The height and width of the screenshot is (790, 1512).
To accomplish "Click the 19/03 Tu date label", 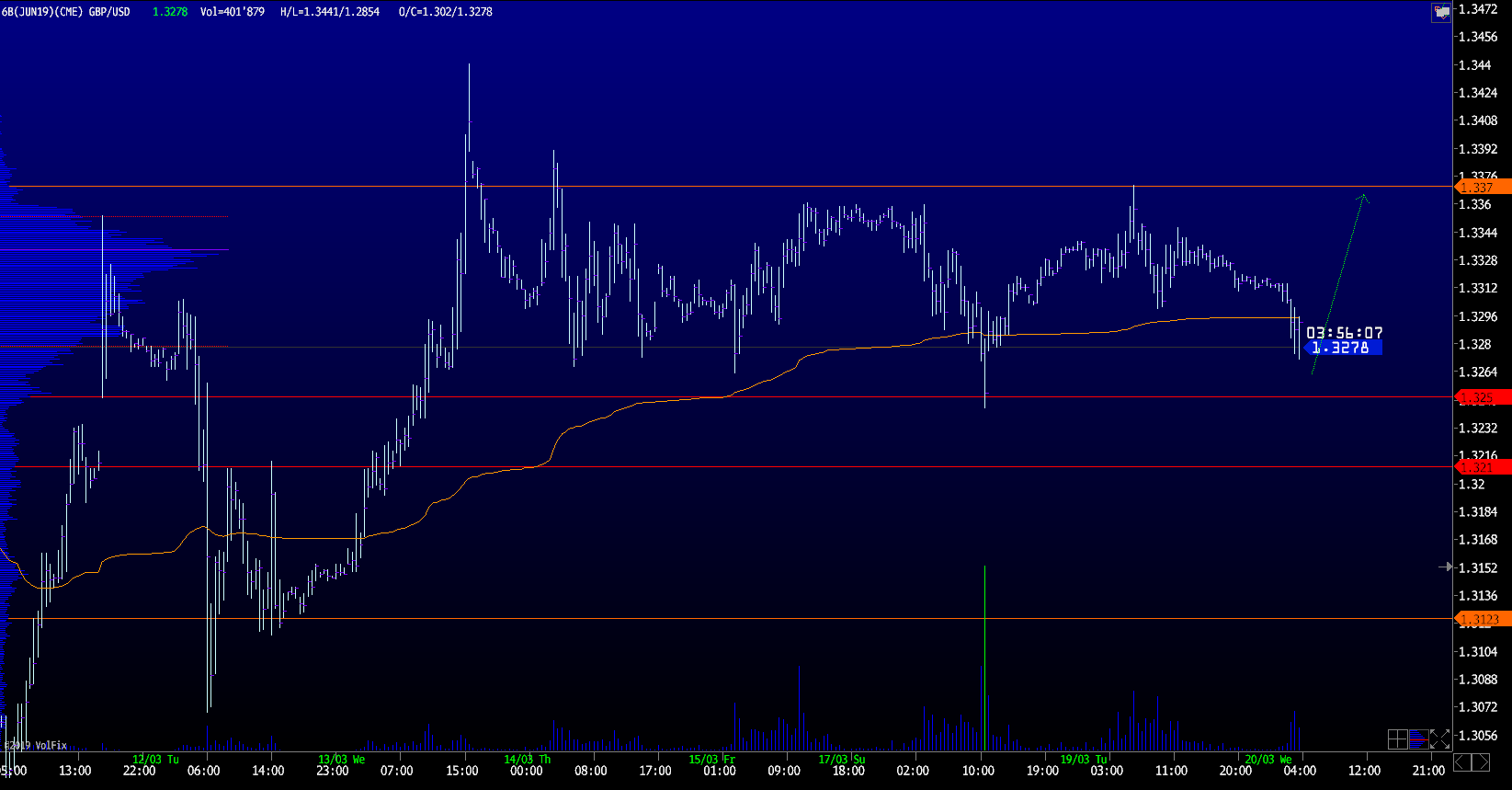I will pyautogui.click(x=1083, y=760).
